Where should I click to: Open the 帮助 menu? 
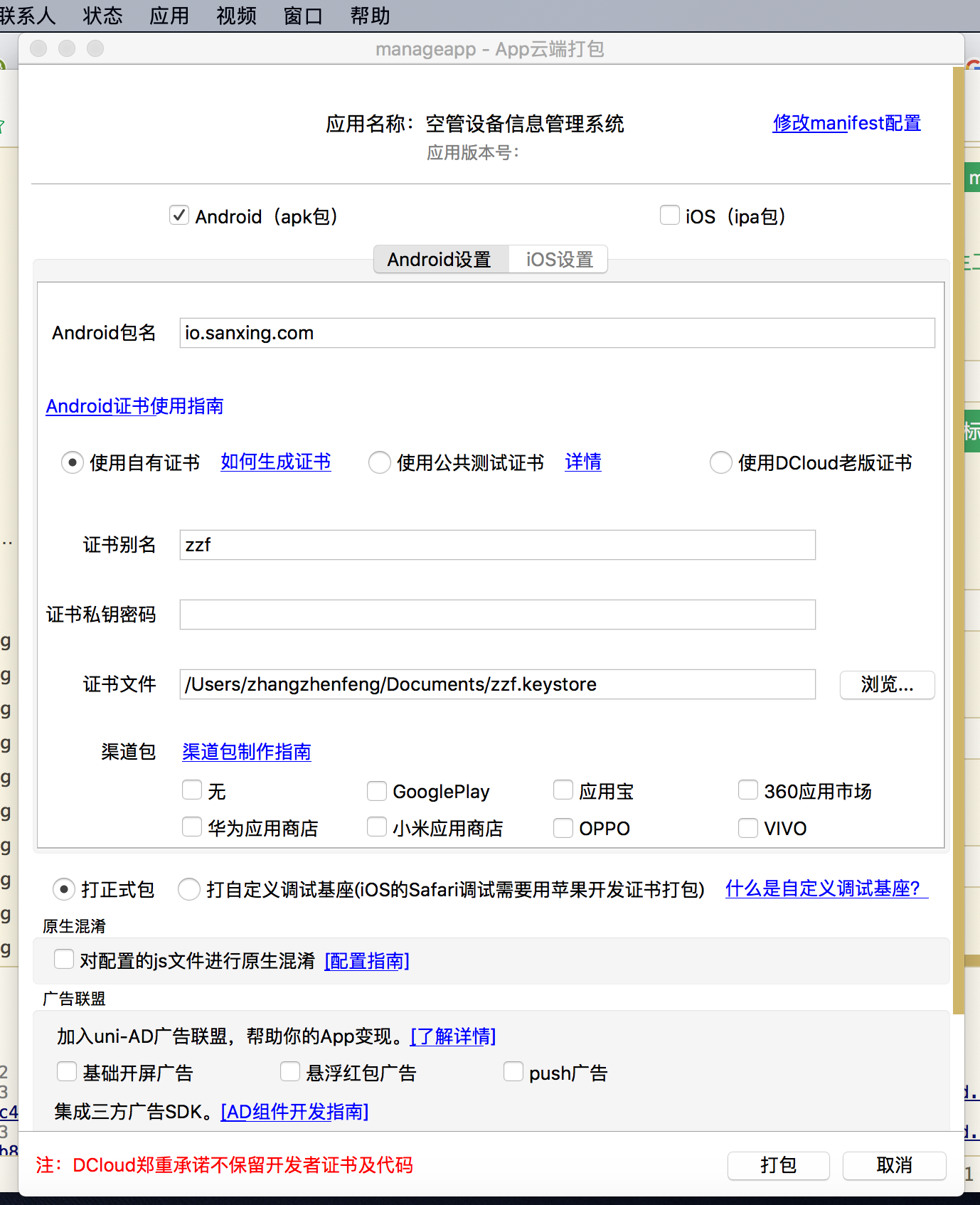point(370,15)
